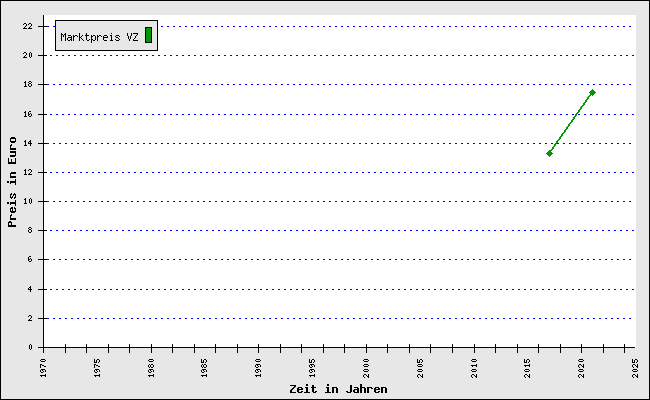Select the 2017 data point diamond
650x400 pixels.
549,153
